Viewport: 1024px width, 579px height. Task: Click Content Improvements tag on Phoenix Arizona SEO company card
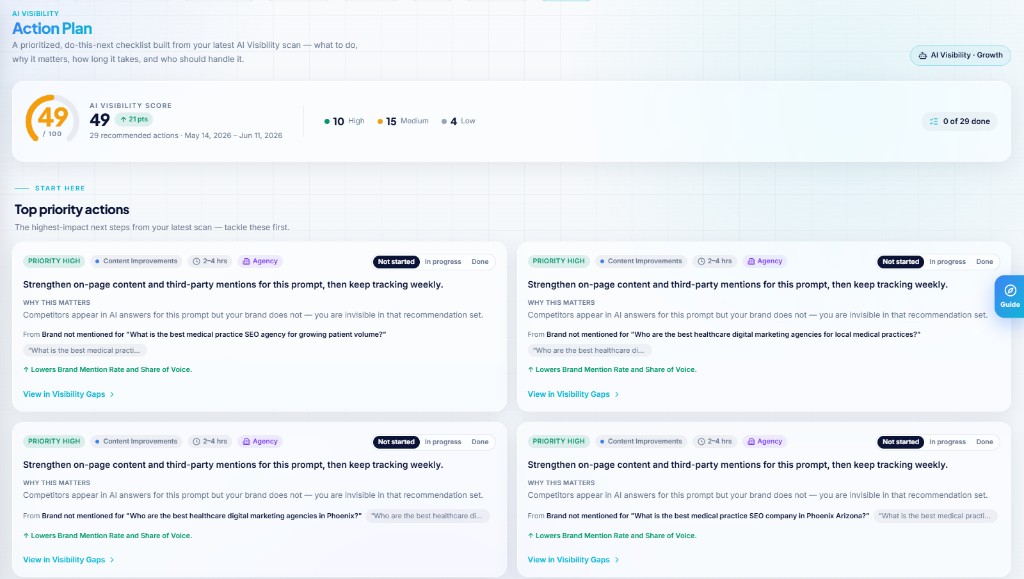641,441
